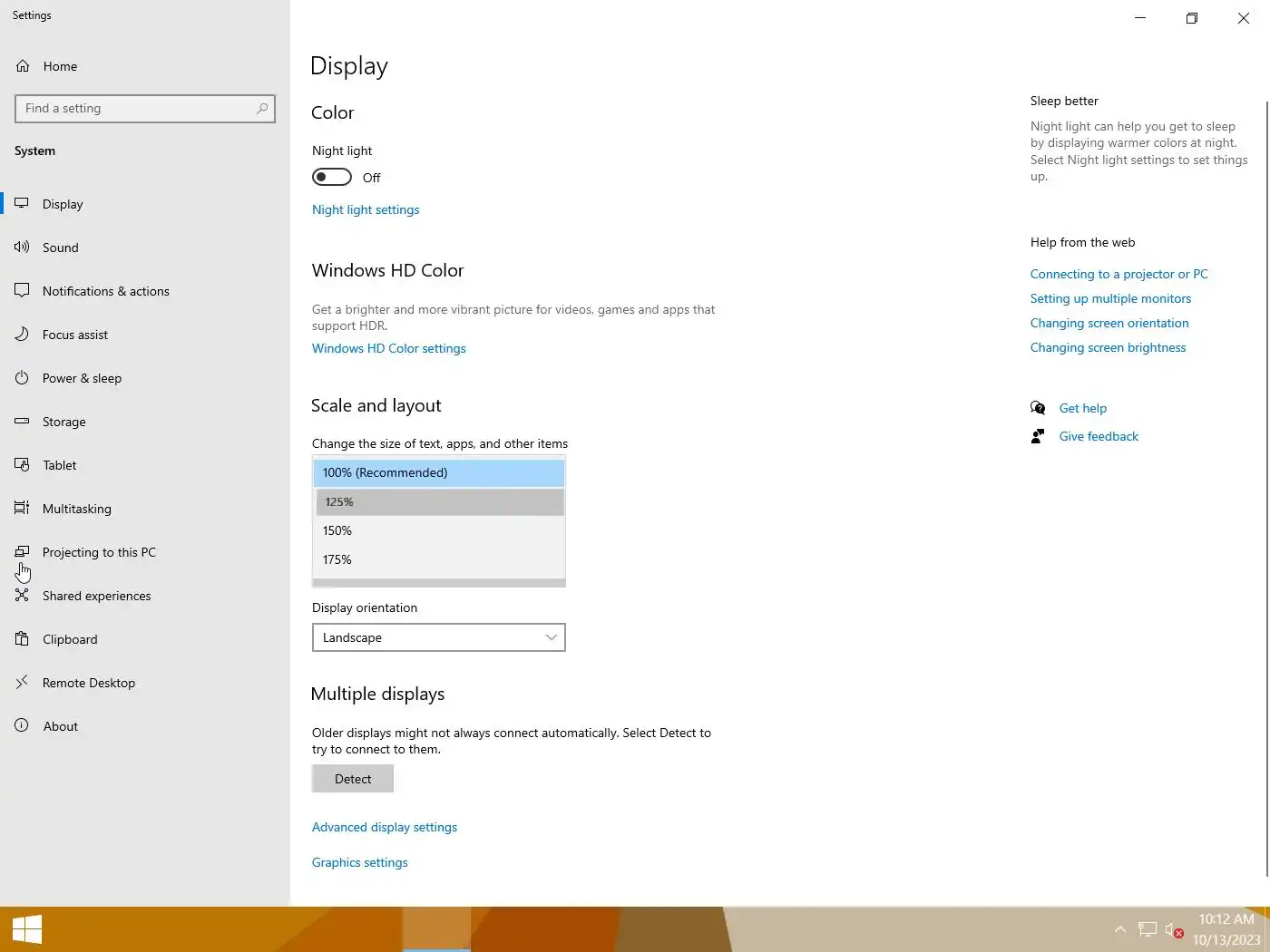This screenshot has width=1270, height=952.
Task: Open Graphics settings link
Action: coord(360,862)
